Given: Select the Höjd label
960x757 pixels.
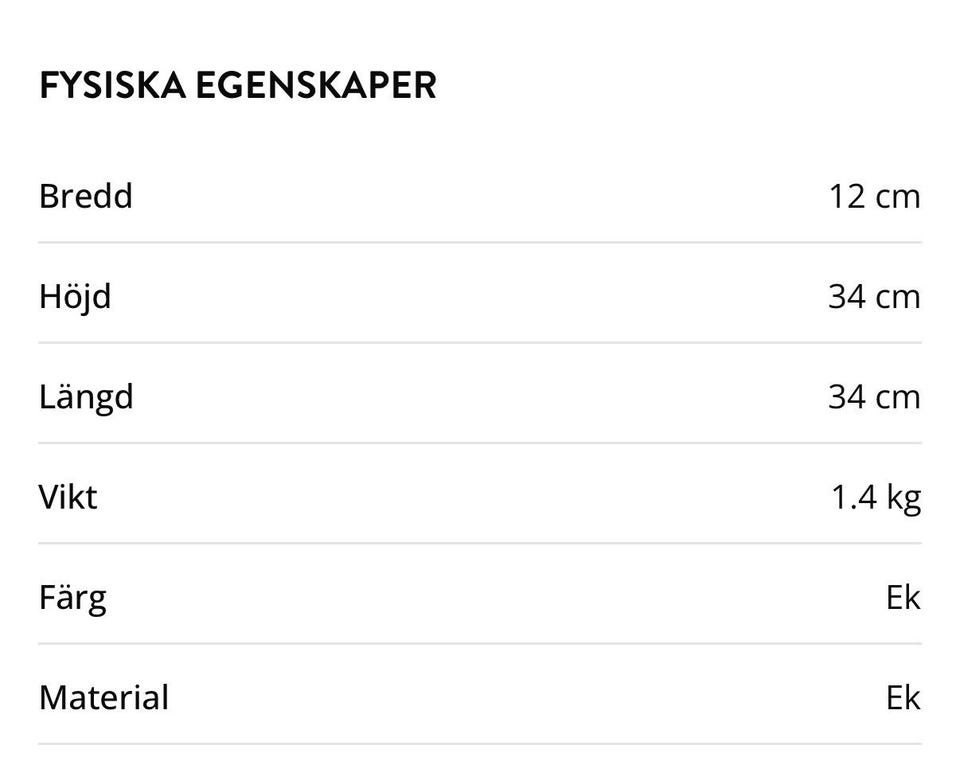Looking at the screenshot, I should 75,298.
